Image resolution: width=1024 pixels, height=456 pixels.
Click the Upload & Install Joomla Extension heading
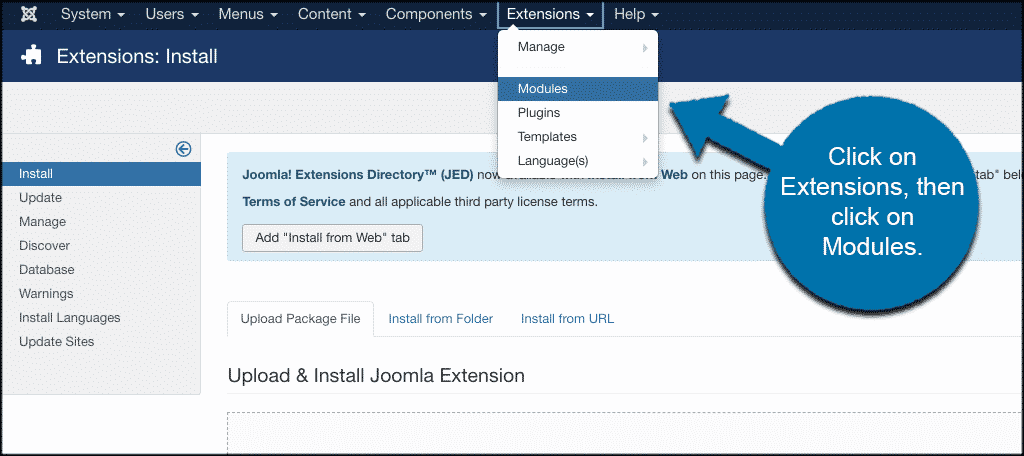(376, 376)
